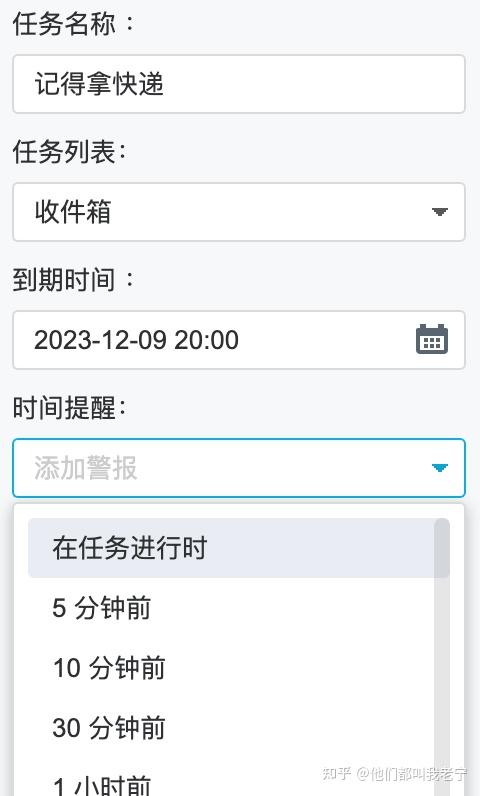Screen dimensions: 480x796
Task: Click the scrollbar track below the thumb
Action: 442,685
